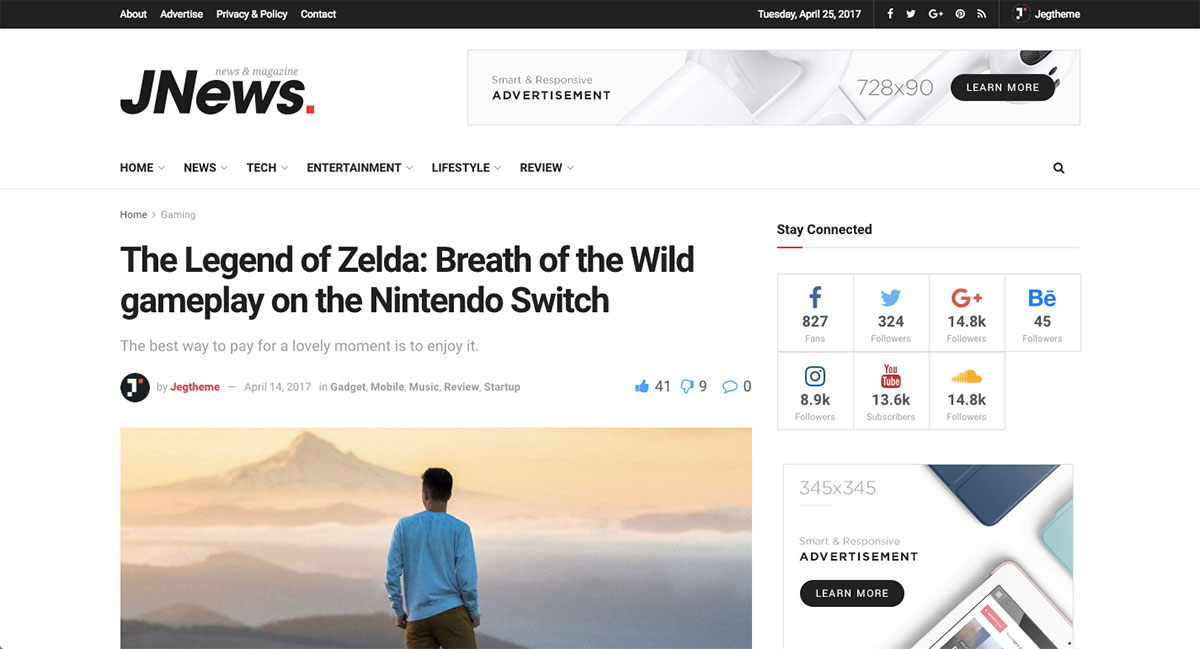Open the Jegtheme author link

coord(195,387)
